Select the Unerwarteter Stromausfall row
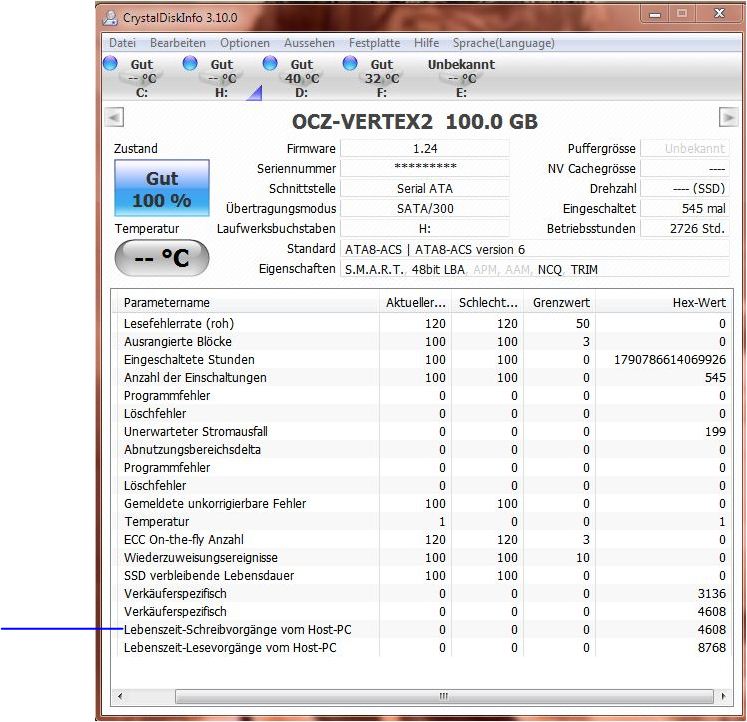Image resolution: width=747 pixels, height=722 pixels. pyautogui.click(x=422, y=431)
